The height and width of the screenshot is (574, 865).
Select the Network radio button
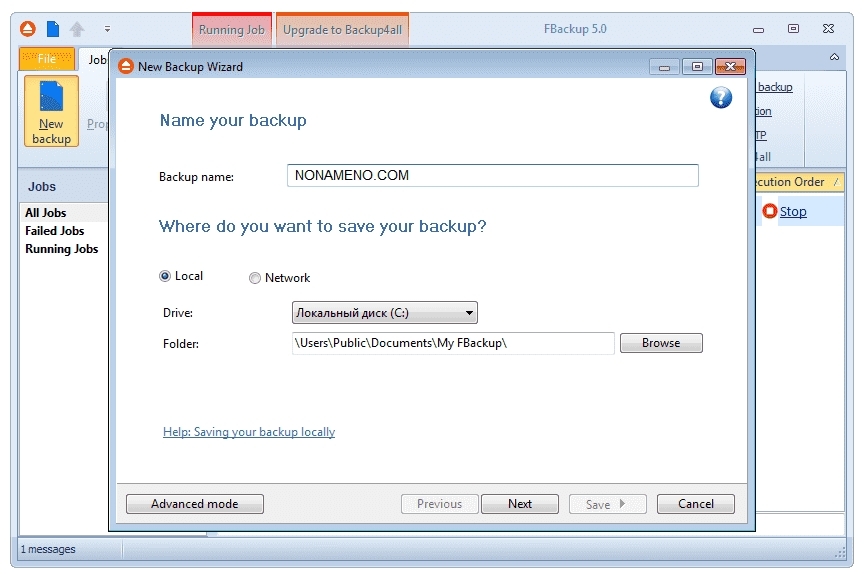(x=254, y=278)
